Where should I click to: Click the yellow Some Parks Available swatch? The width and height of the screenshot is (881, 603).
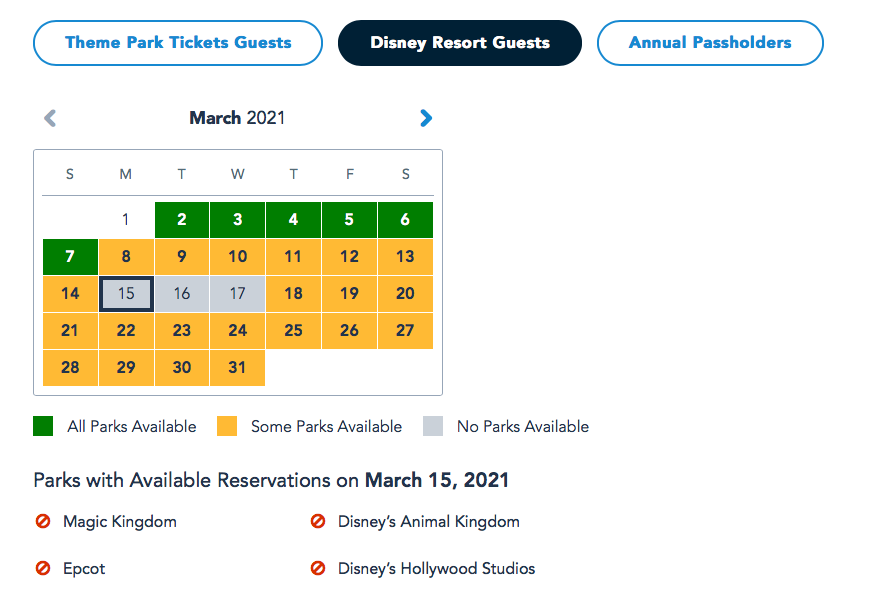coord(227,426)
